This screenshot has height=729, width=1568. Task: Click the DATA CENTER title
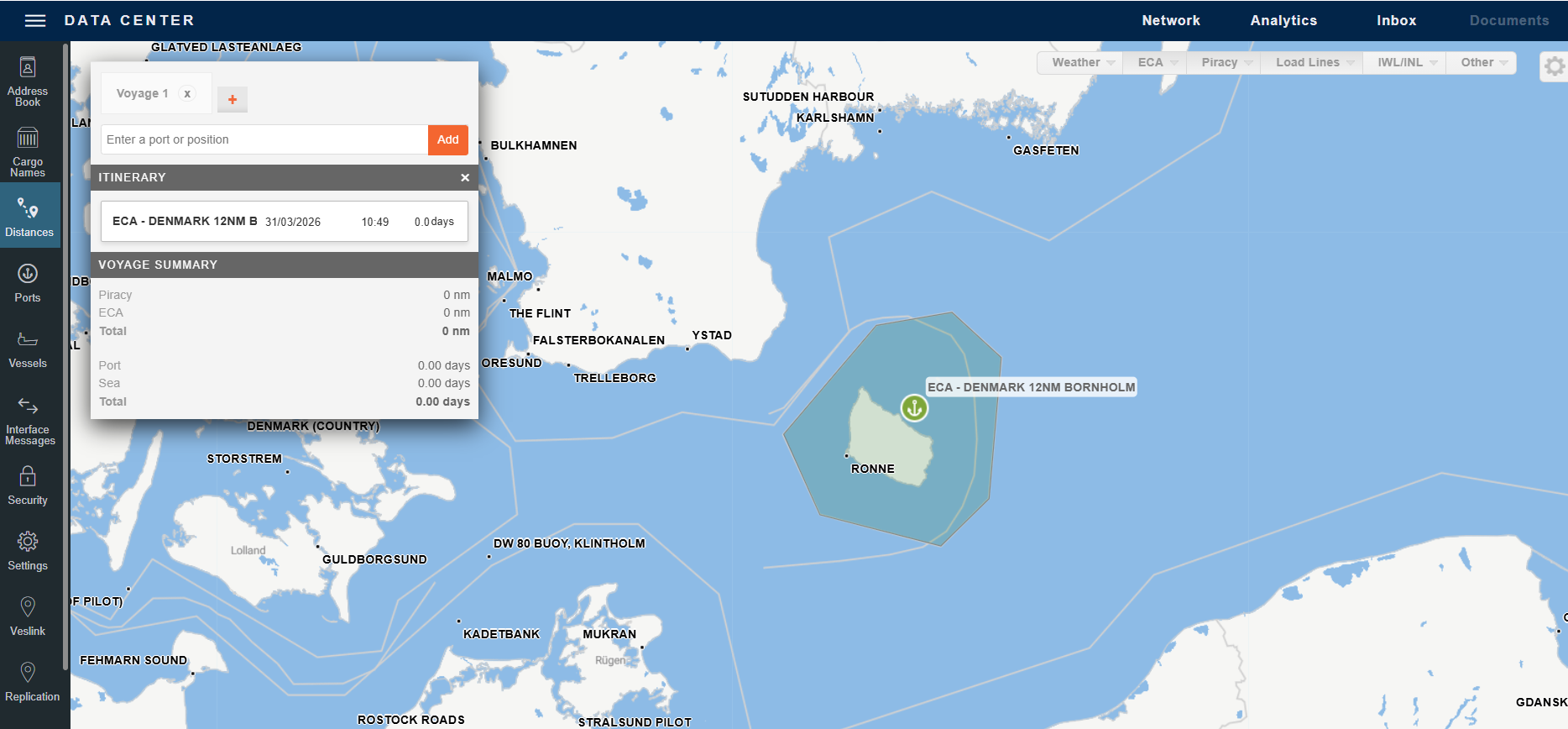coord(129,20)
